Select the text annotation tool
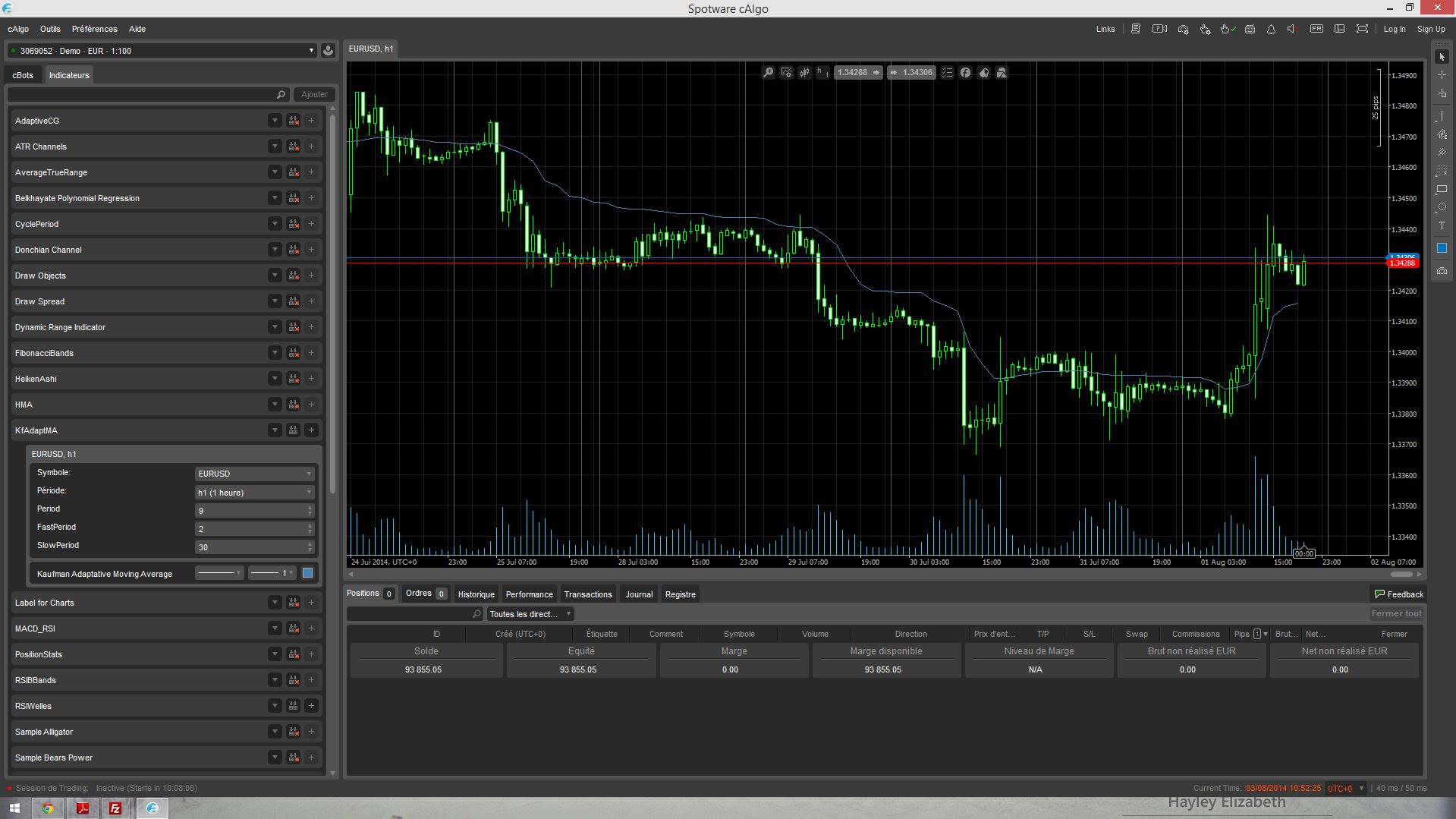 point(1442,225)
